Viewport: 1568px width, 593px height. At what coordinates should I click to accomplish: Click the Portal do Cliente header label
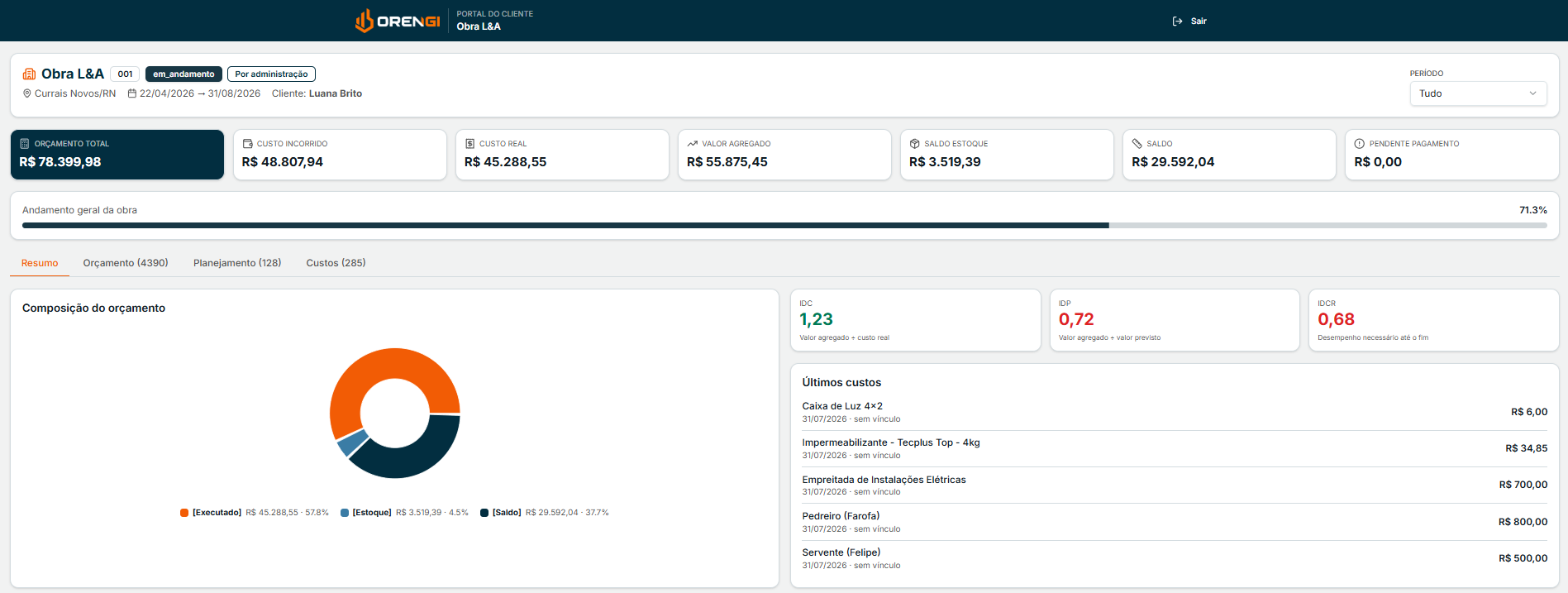click(x=495, y=14)
